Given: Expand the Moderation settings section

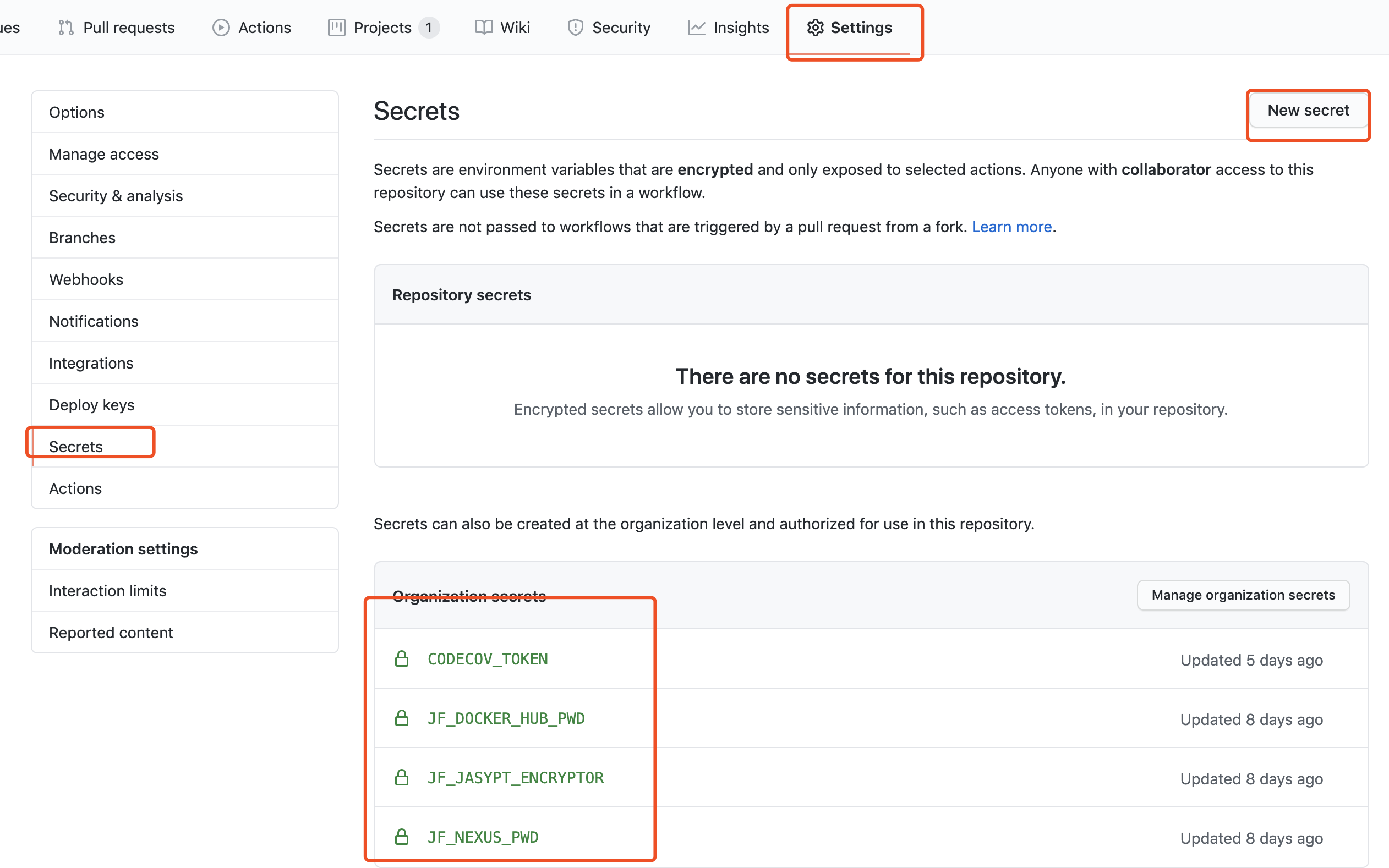Looking at the screenshot, I should (123, 549).
